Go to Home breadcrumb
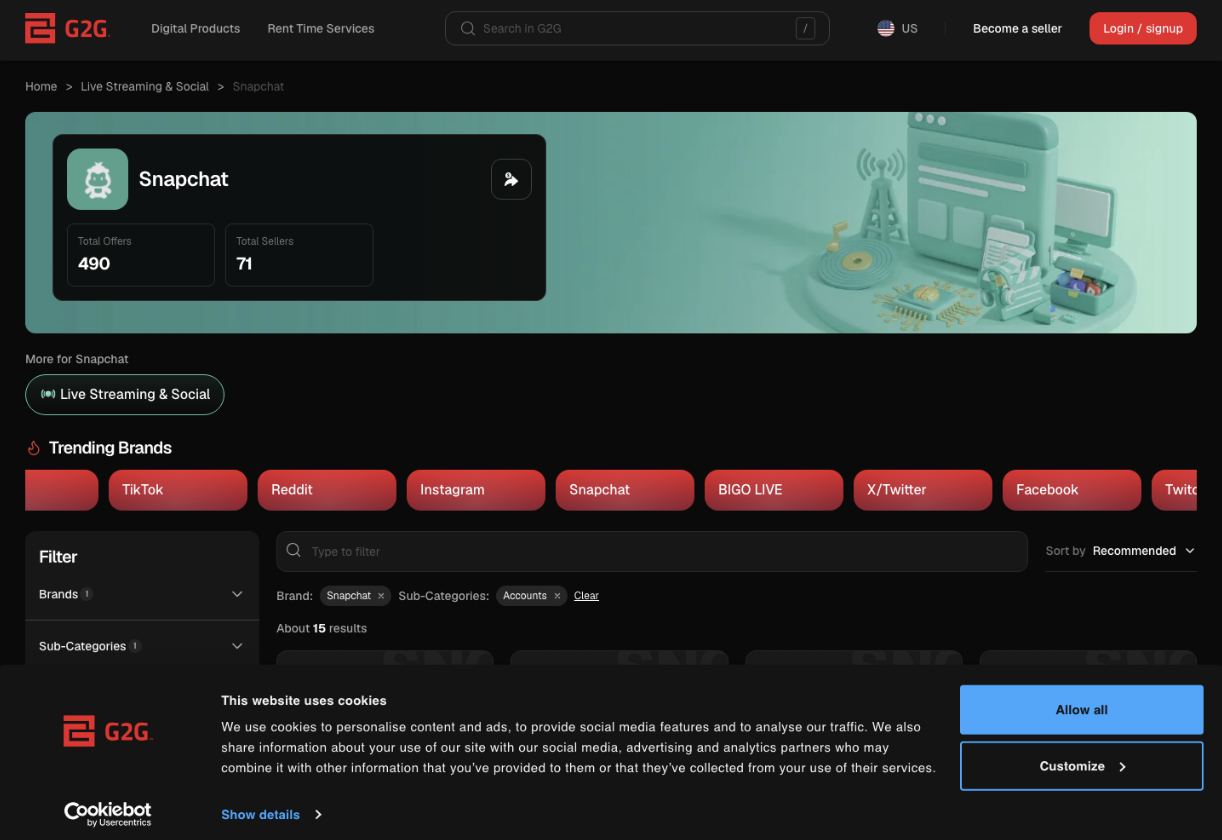1222x840 pixels. (x=41, y=87)
